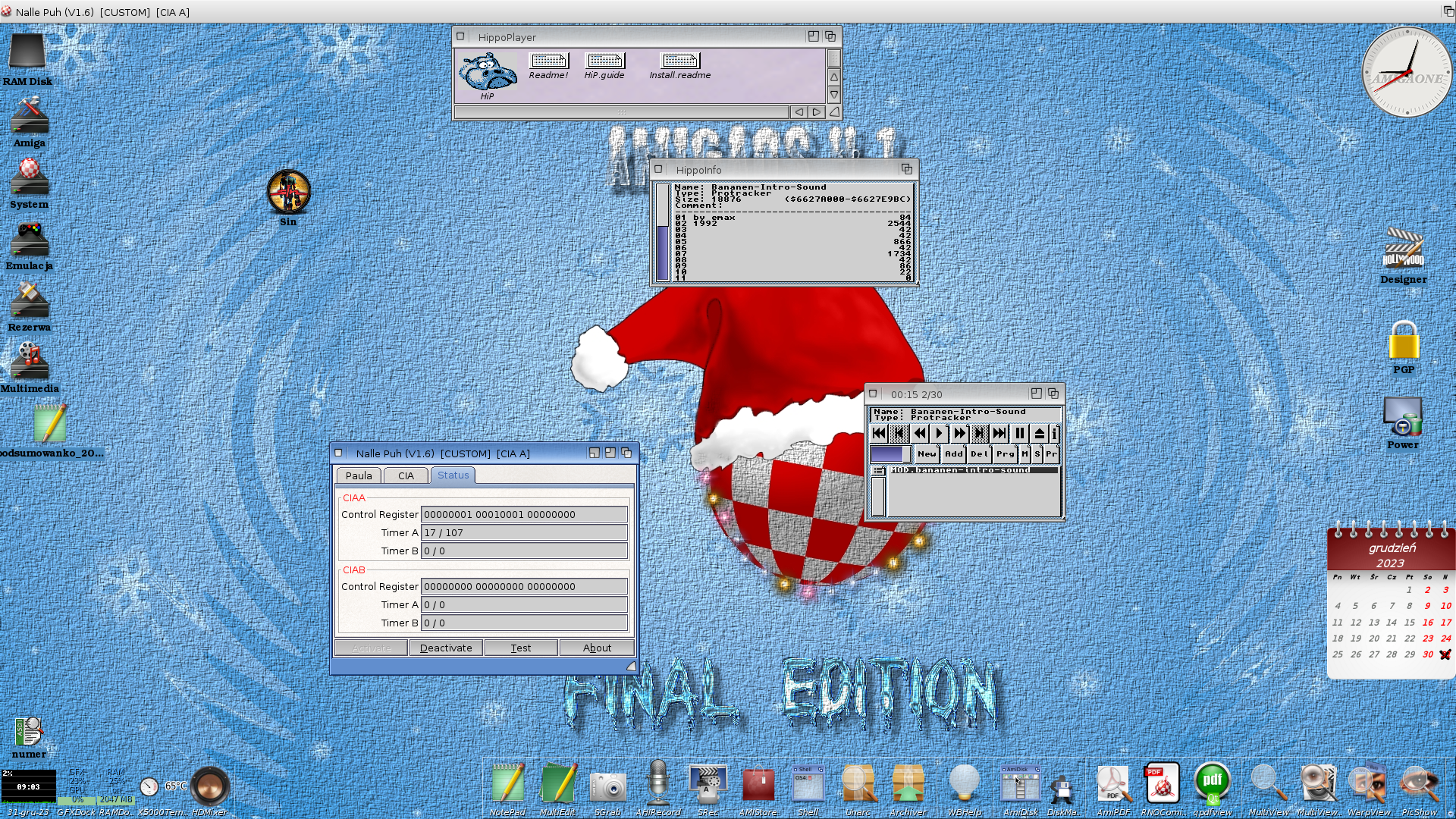Screen dimensions: 1456x819
Task: Click the previous pattern button in HippoPlayer
Action: (x=899, y=433)
